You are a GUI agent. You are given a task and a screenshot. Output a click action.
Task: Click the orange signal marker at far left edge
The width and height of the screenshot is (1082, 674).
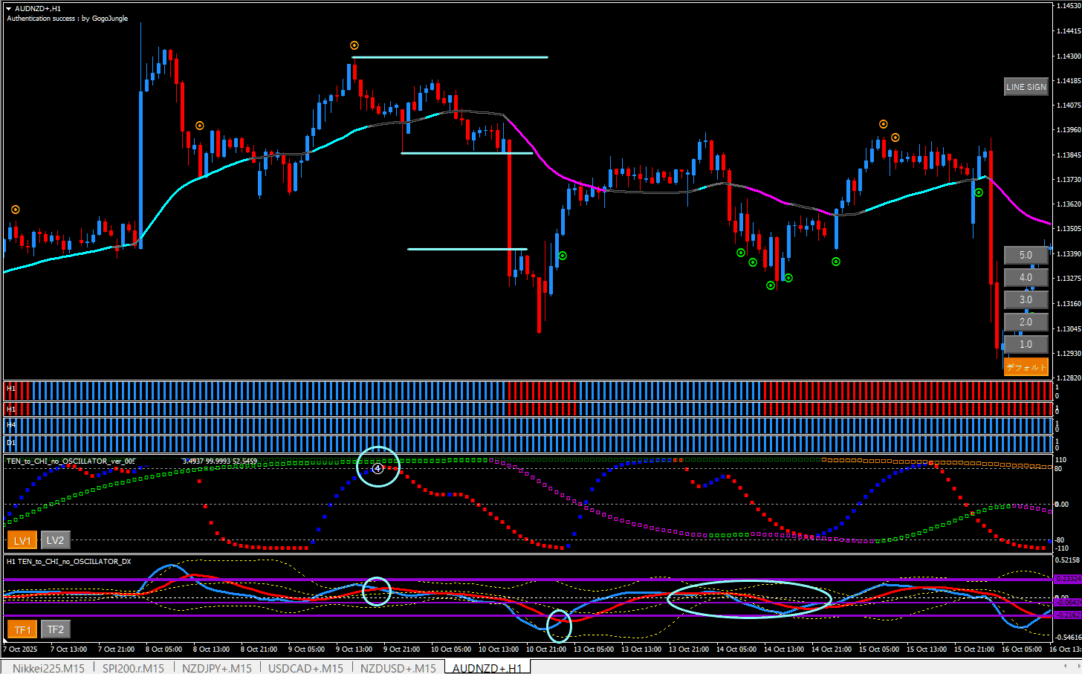click(x=15, y=209)
